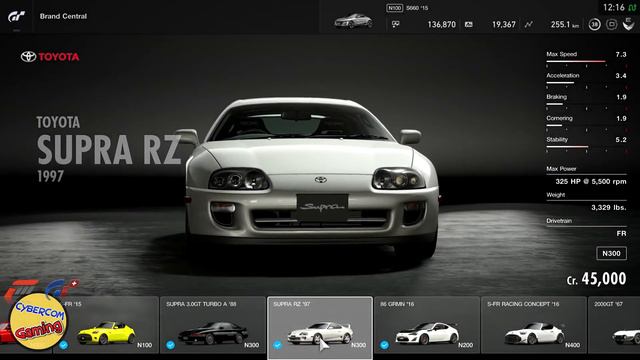Select the 2000GT '67 card
Image resolution: width=640 pixels, height=360 pixels.
614,325
